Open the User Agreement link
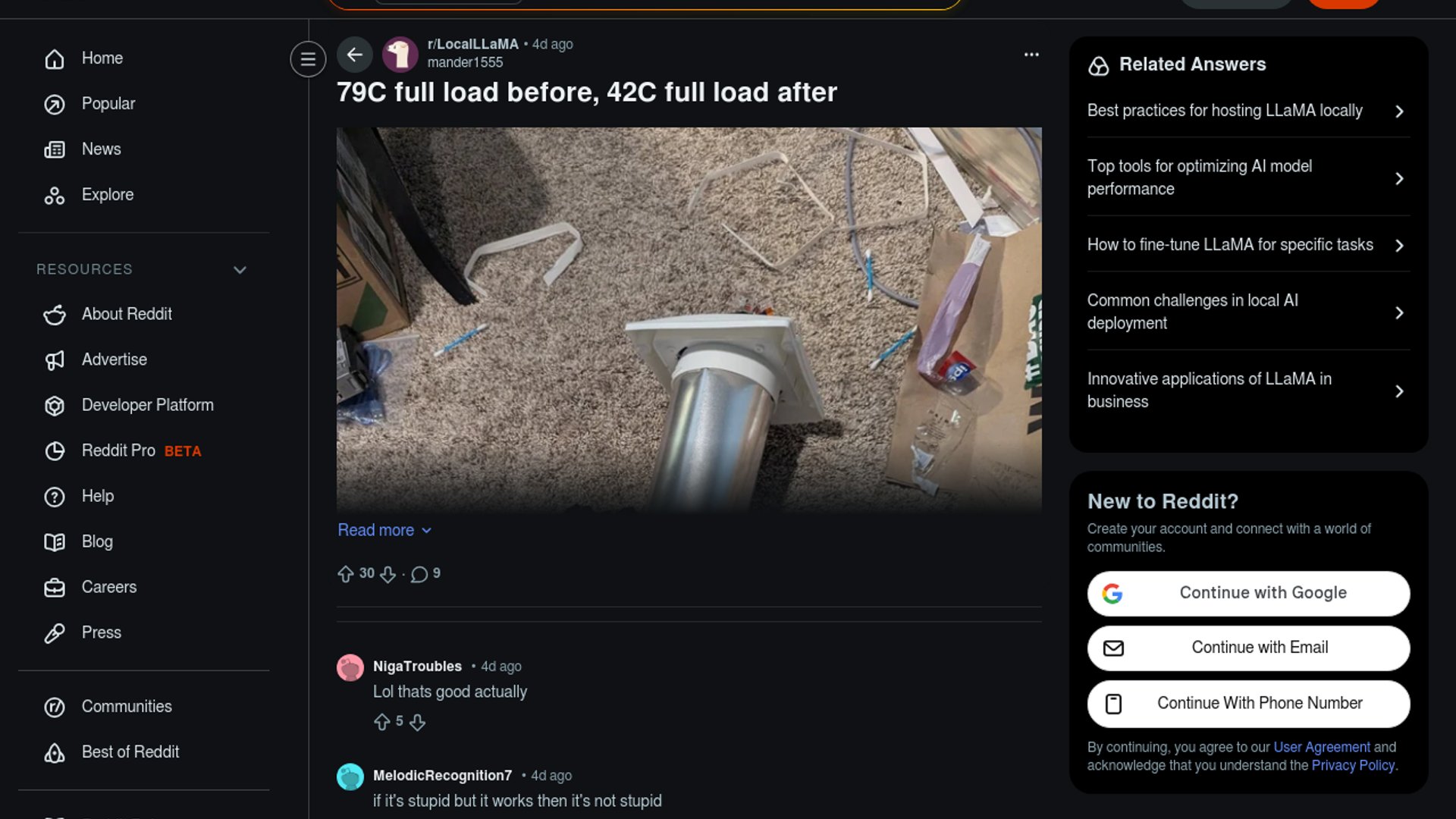 (x=1322, y=747)
